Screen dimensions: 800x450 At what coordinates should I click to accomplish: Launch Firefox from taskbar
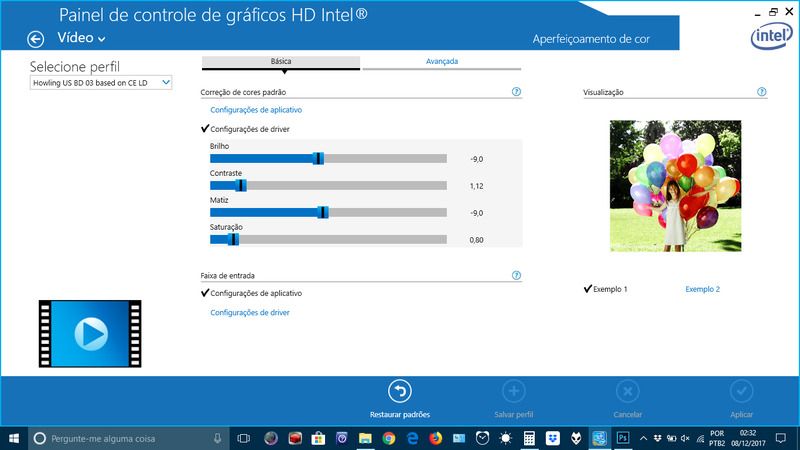point(436,438)
